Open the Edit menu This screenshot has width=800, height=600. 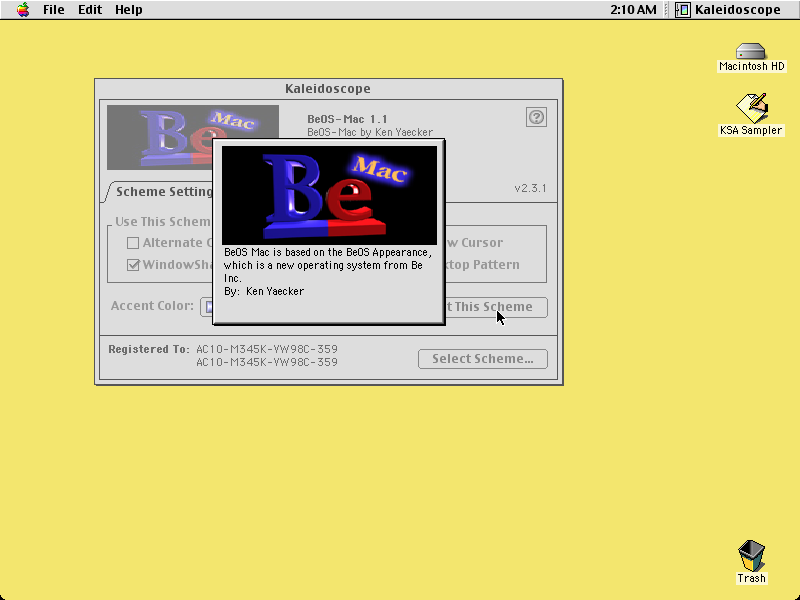(x=90, y=10)
